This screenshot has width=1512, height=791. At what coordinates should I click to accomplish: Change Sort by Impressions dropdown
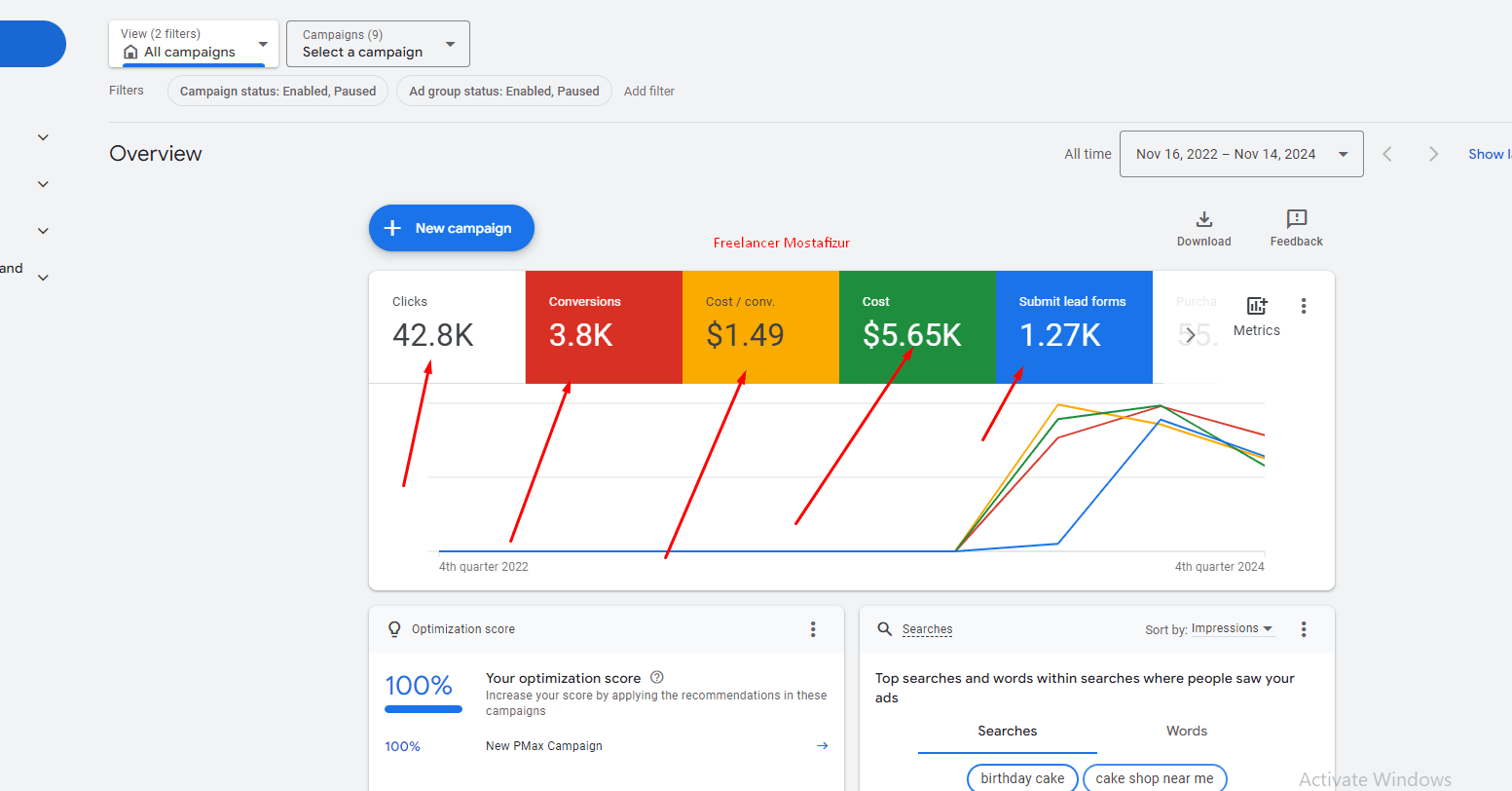click(1232, 629)
